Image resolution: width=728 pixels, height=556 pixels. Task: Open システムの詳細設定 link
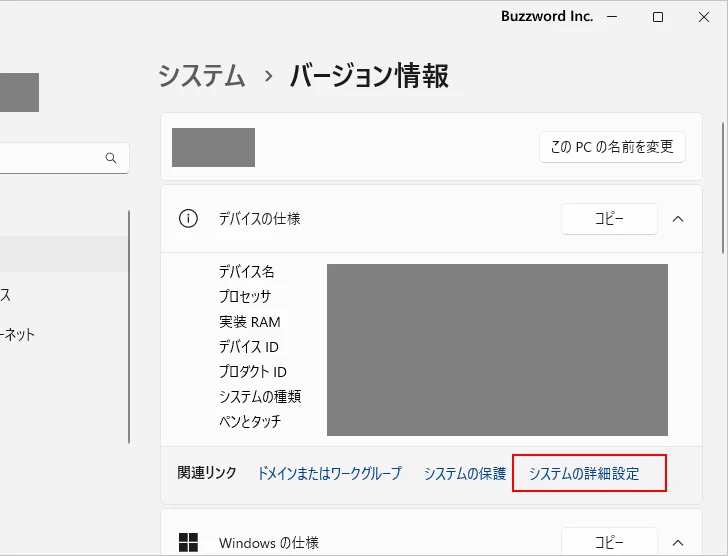tap(584, 473)
